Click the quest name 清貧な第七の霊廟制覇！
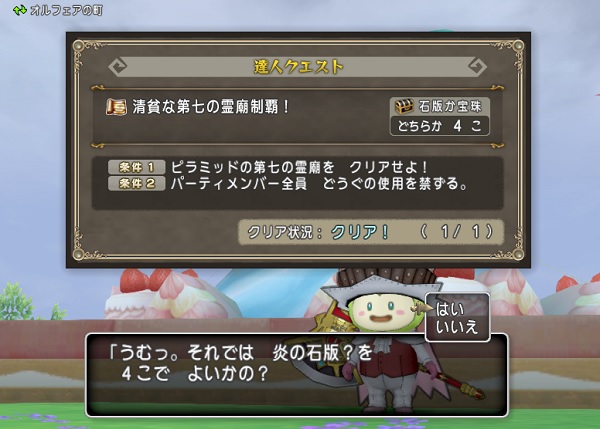The width and height of the screenshot is (600, 429). tap(211, 107)
